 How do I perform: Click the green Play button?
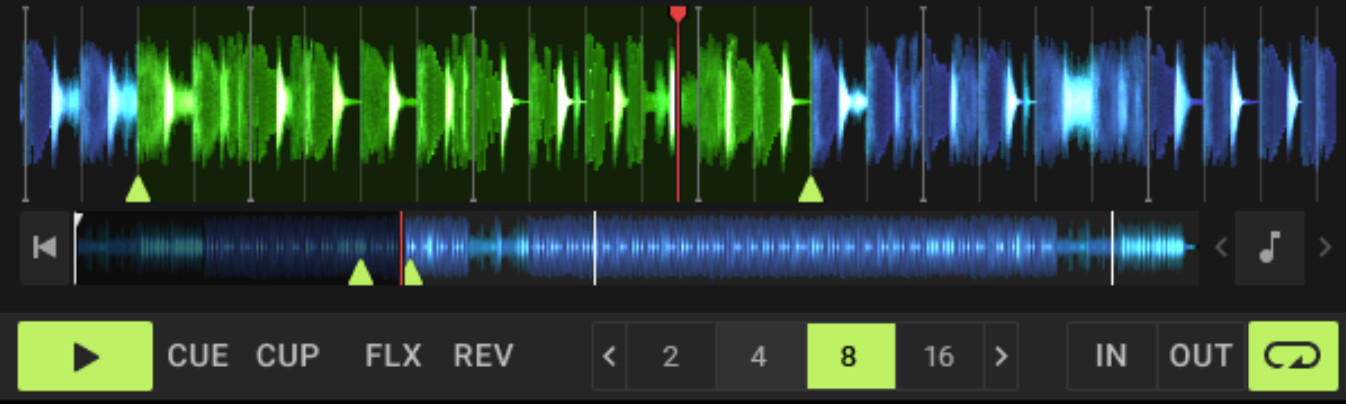[x=85, y=356]
